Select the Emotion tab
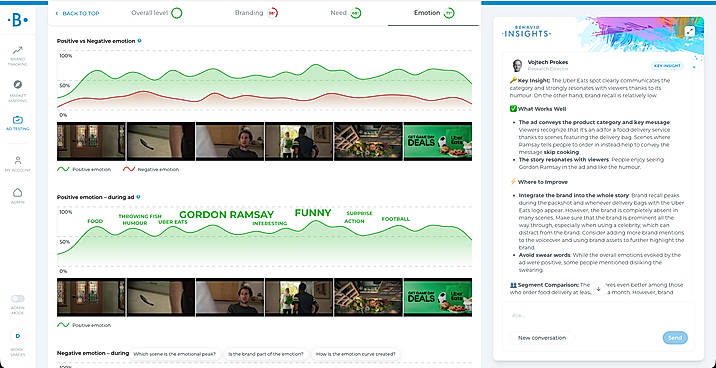Screen dimensions: 716x368 tap(434, 13)
